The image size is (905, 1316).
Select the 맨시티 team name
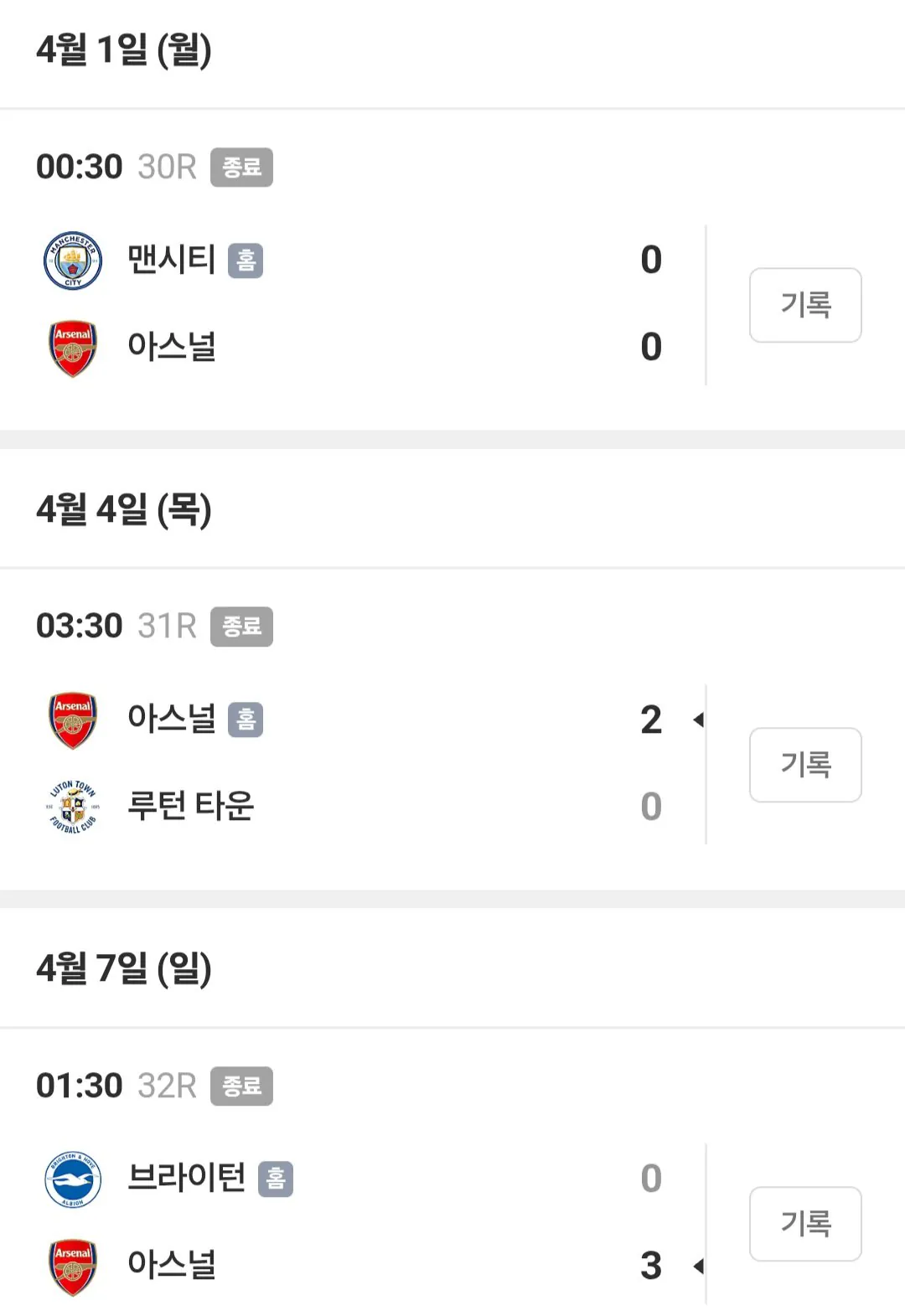pos(172,260)
